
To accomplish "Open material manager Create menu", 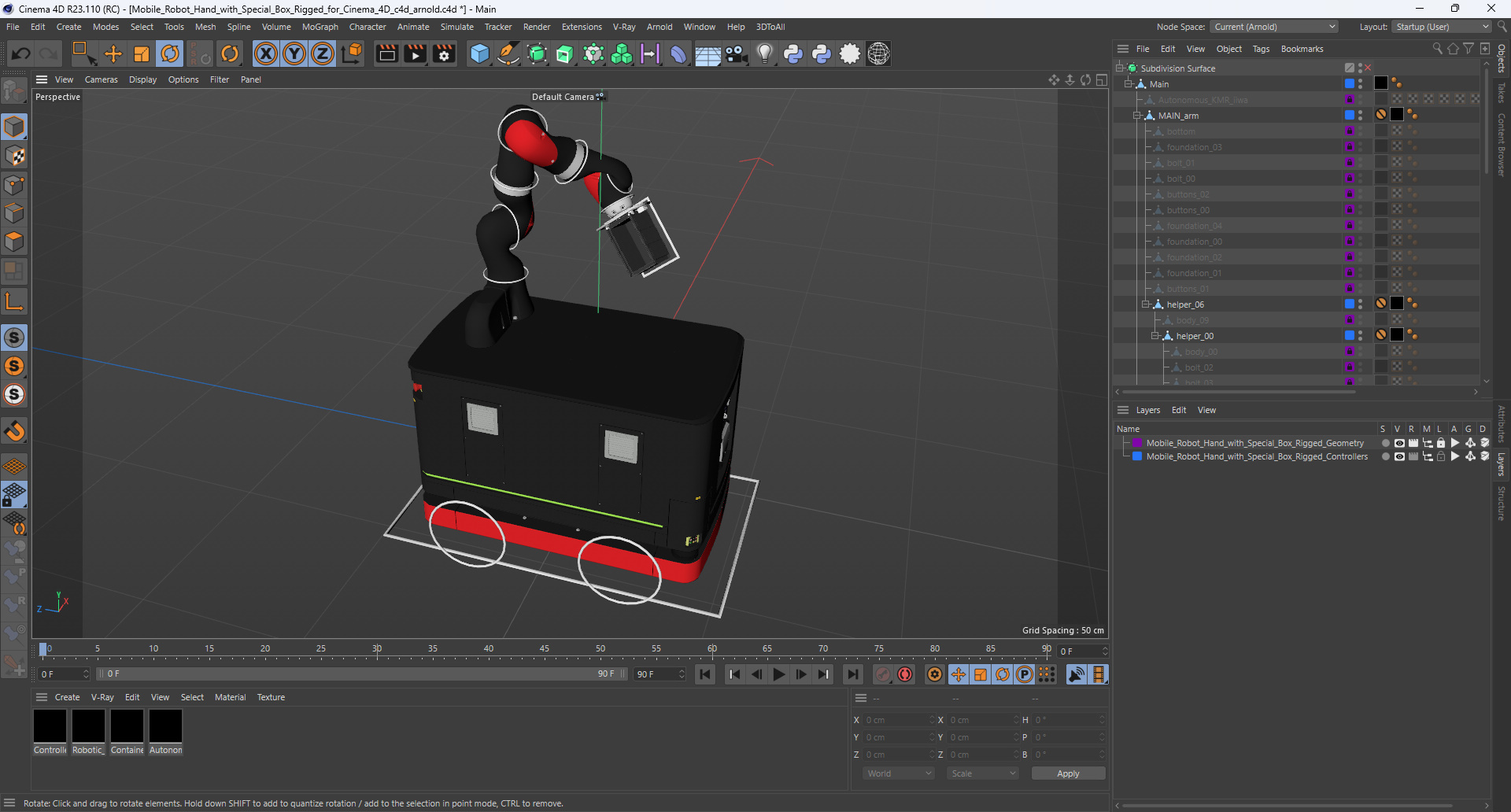I will click(67, 697).
